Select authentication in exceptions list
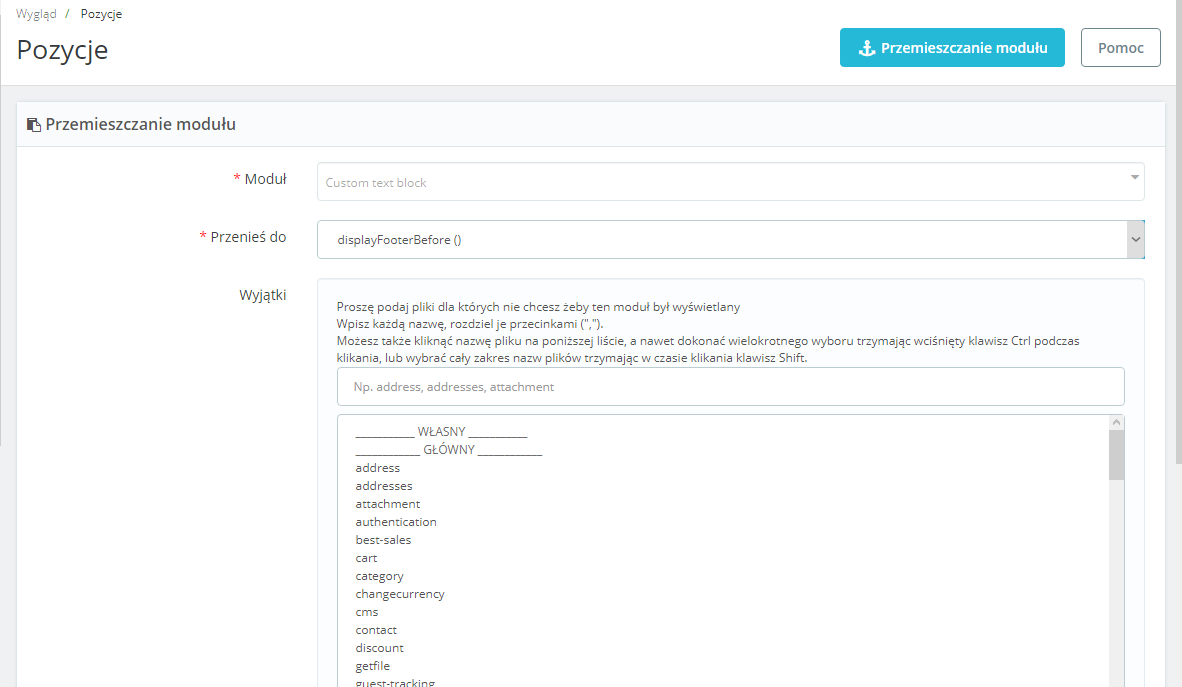 click(396, 522)
